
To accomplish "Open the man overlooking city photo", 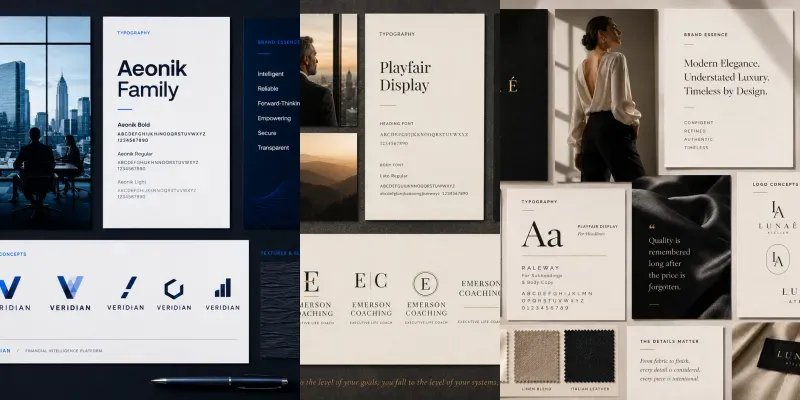I will (x=329, y=70).
